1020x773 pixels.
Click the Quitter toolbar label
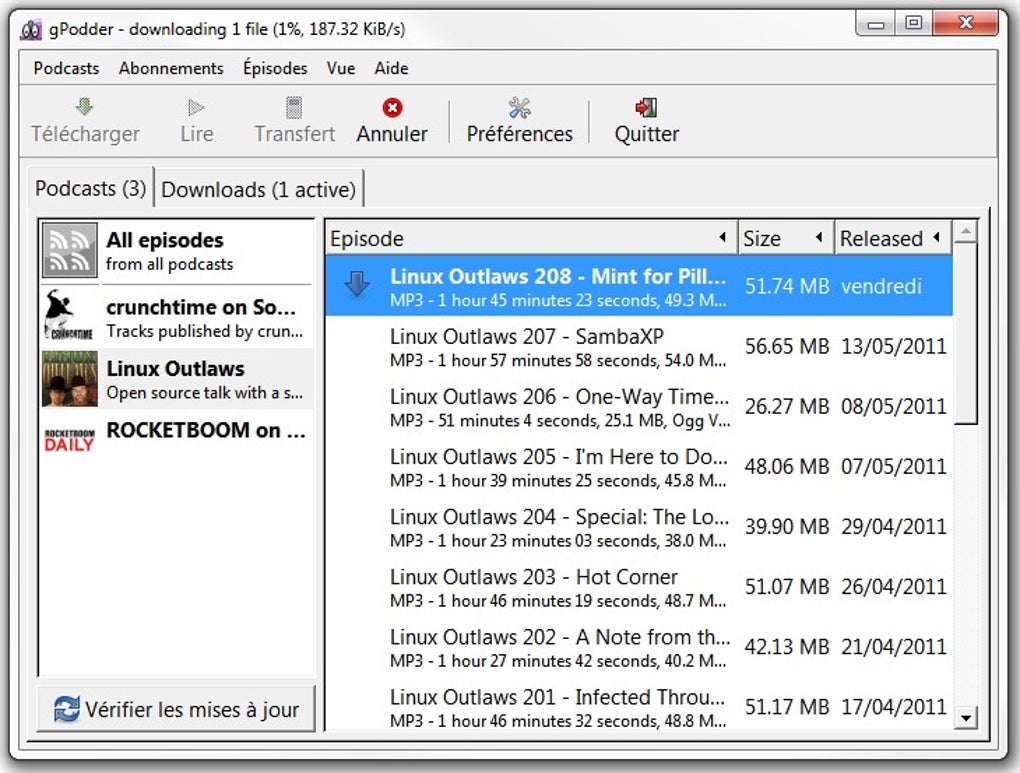click(x=647, y=134)
